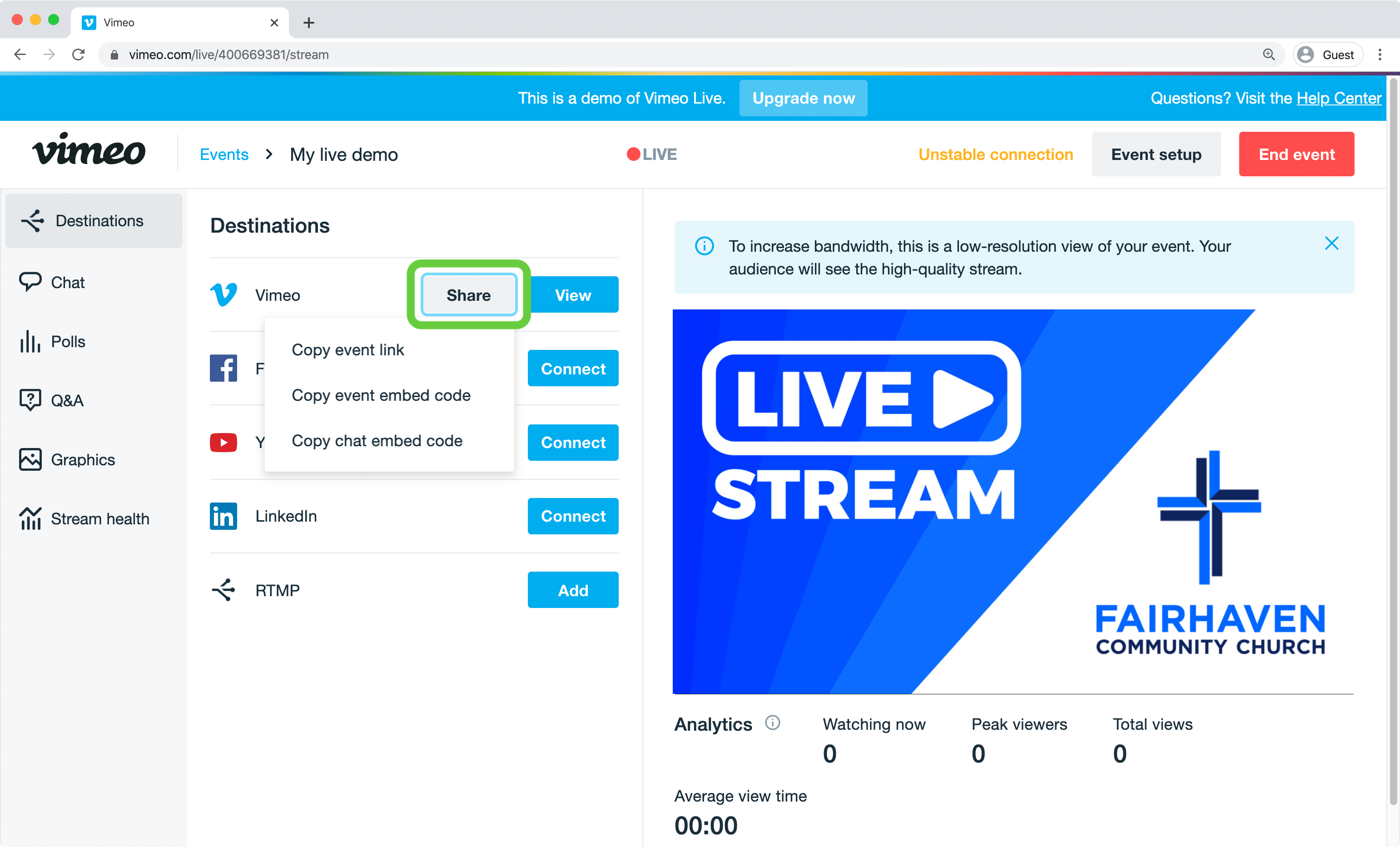Viewport: 1400px width, 847px height.
Task: Open the Destinations sidebar section
Action: [x=94, y=220]
